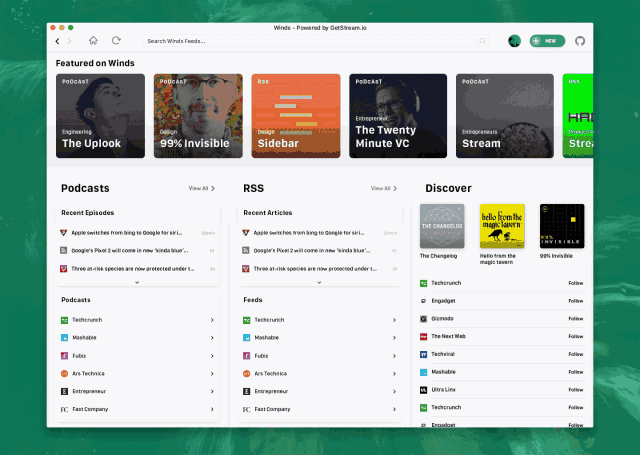The height and width of the screenshot is (455, 640).
Task: View all Podcasts
Action: tap(202, 188)
